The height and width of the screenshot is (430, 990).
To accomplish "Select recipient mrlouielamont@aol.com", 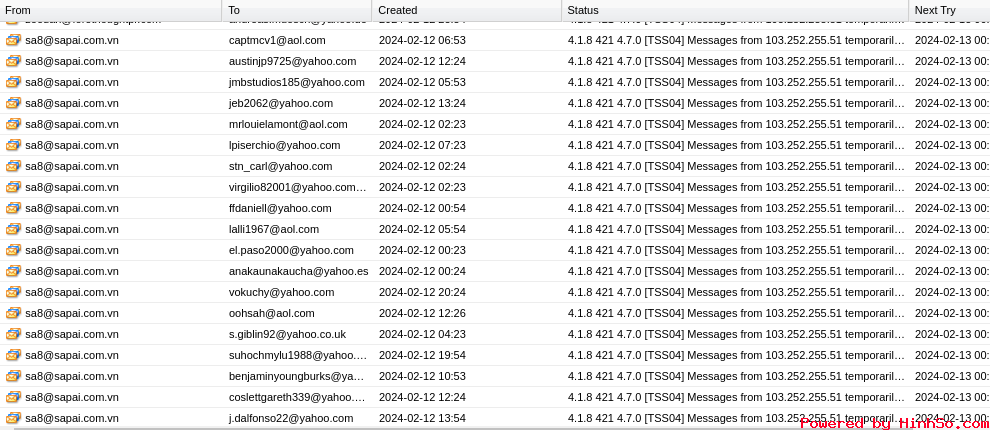I will [x=288, y=124].
